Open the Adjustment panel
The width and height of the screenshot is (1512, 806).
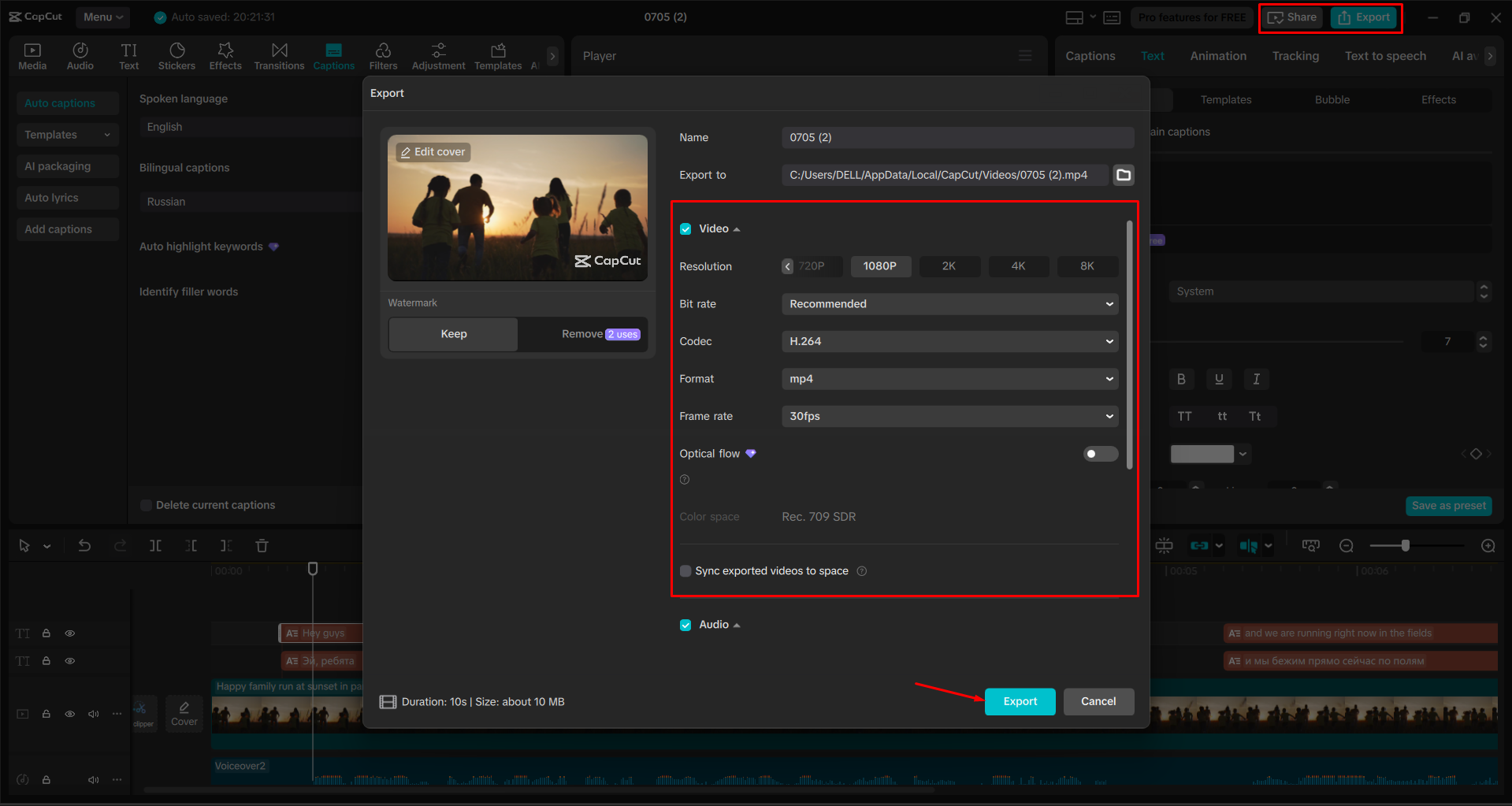click(x=438, y=55)
